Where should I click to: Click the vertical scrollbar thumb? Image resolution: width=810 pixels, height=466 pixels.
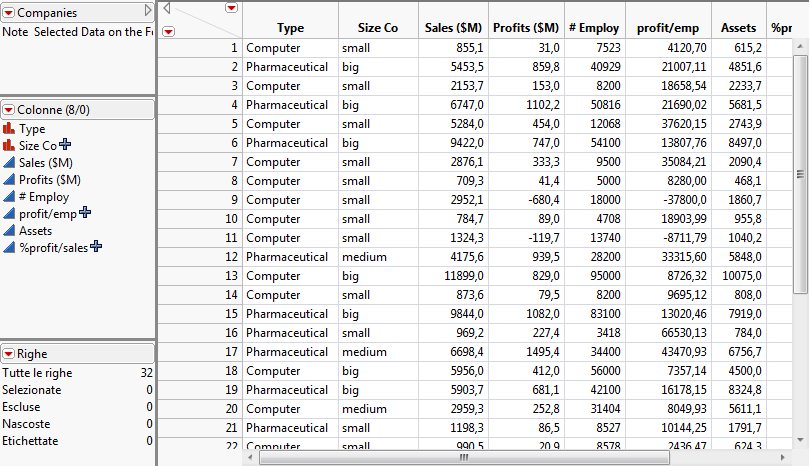pyautogui.click(x=800, y=173)
